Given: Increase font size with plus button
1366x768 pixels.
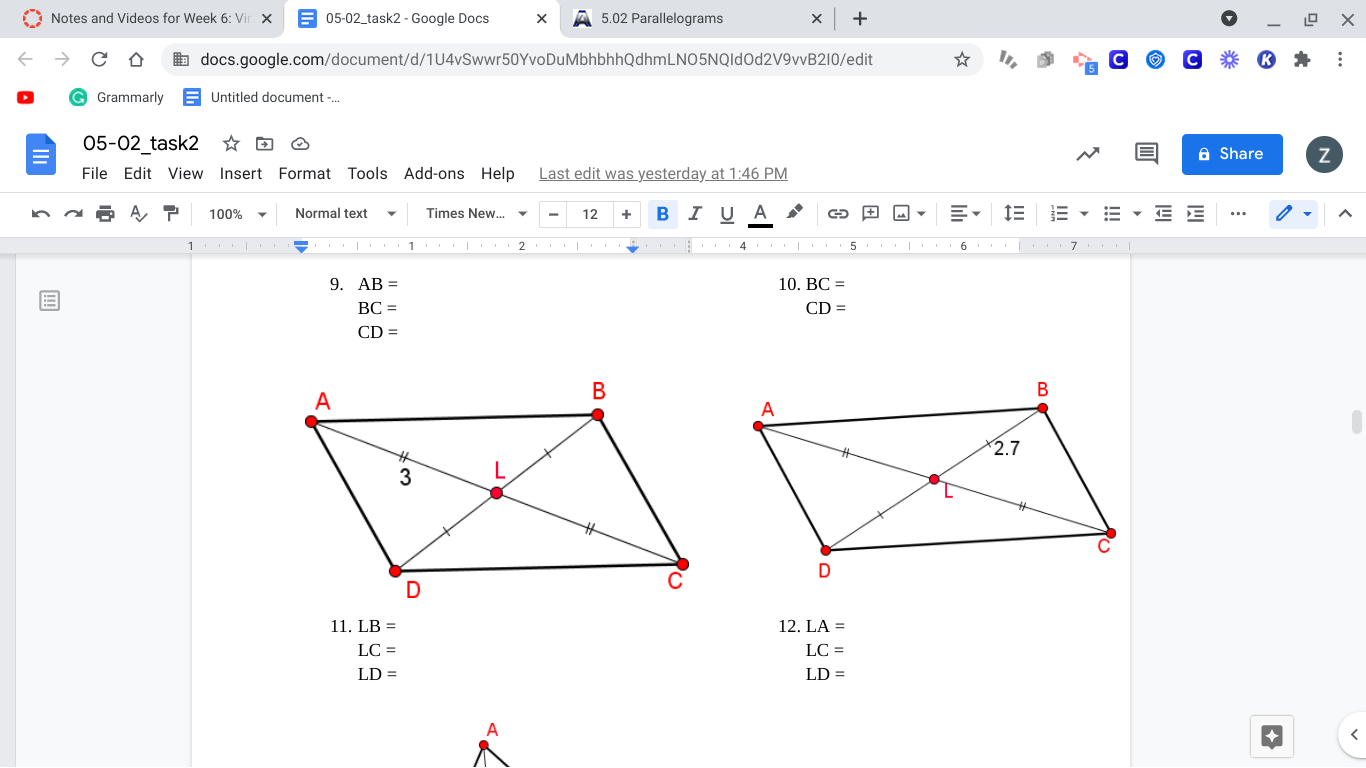Looking at the screenshot, I should tap(626, 214).
